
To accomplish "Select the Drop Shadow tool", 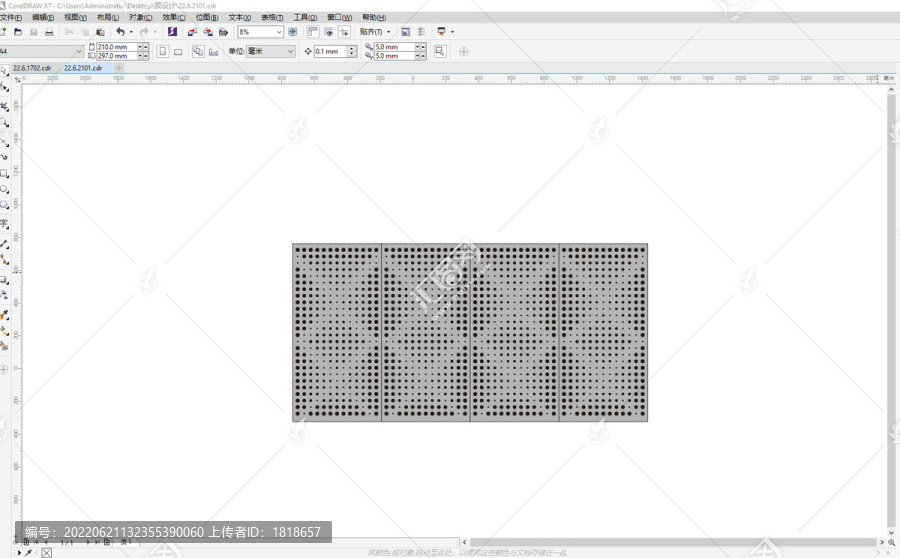I will [4, 280].
